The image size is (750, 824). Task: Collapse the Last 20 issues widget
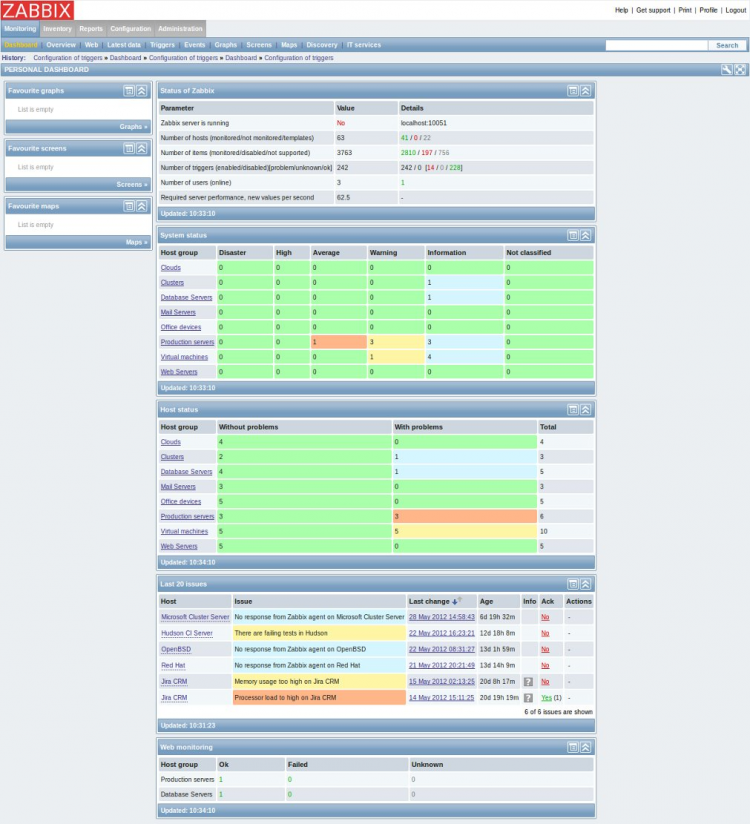tap(585, 584)
